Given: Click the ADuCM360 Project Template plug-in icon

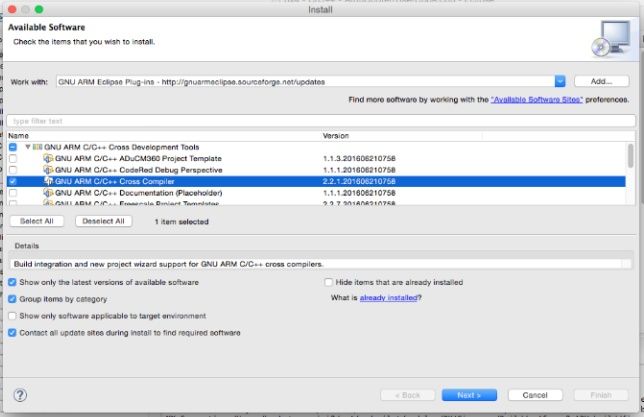Looking at the screenshot, I should [x=48, y=158].
